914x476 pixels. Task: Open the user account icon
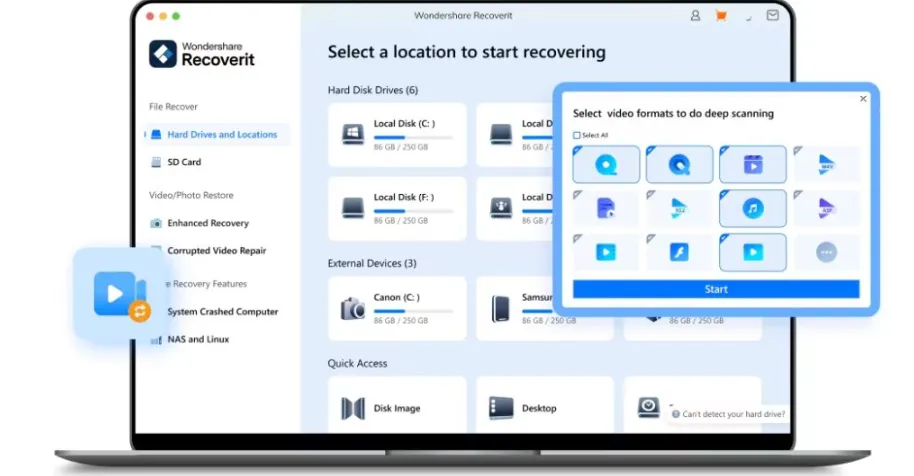(x=695, y=16)
